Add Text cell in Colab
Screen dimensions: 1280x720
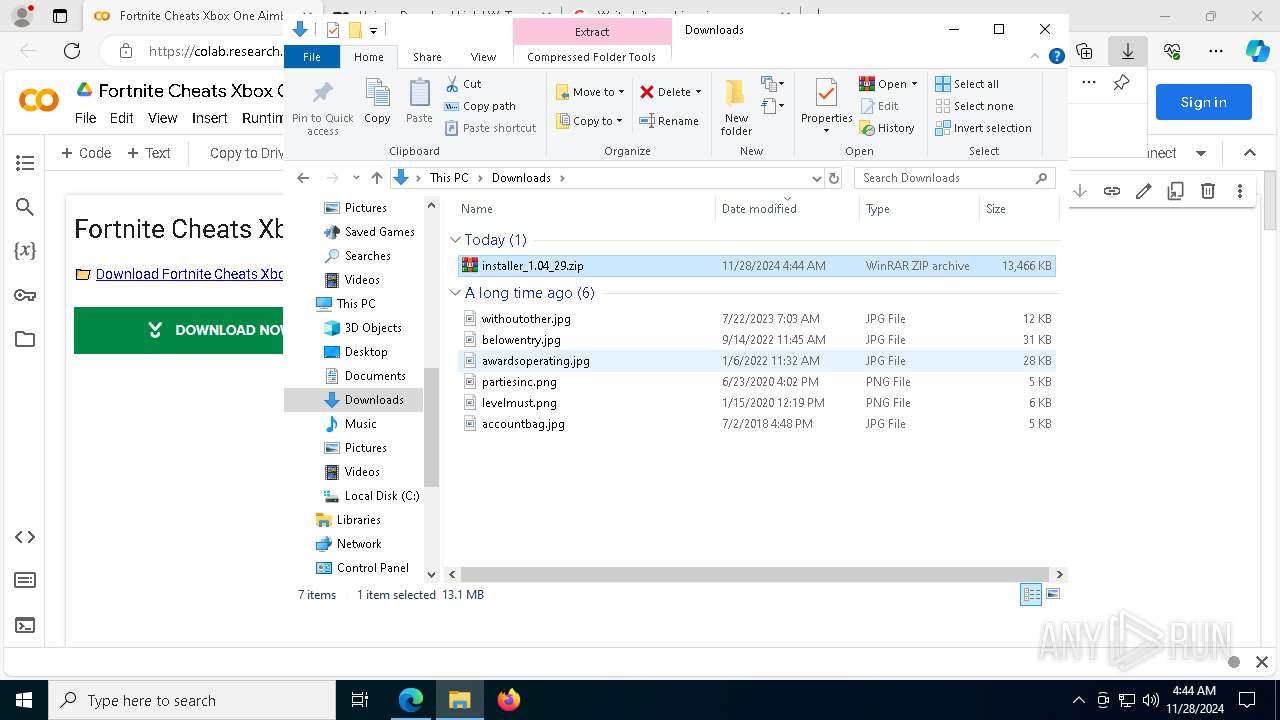[149, 153]
